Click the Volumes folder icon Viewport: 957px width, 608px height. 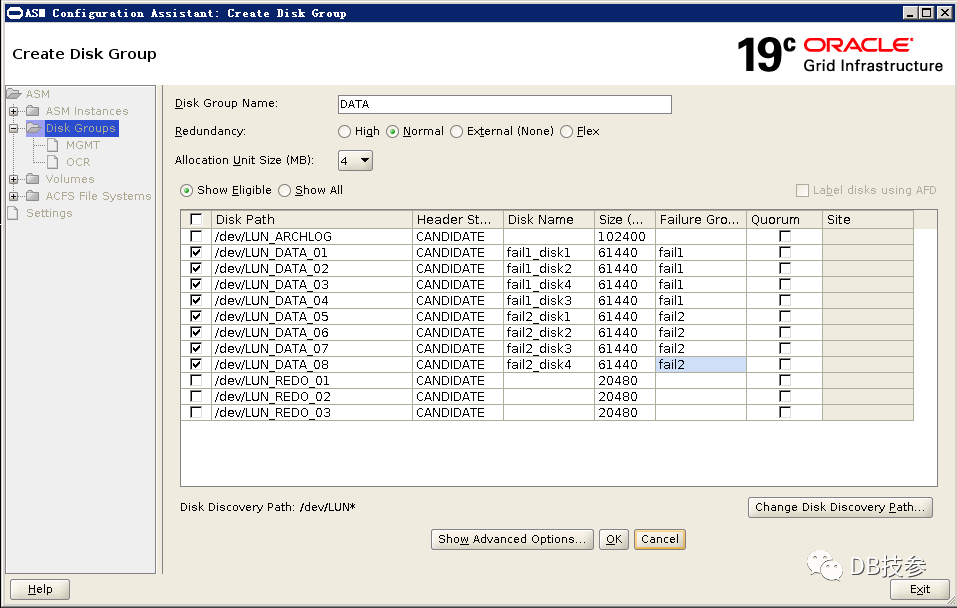(x=34, y=179)
